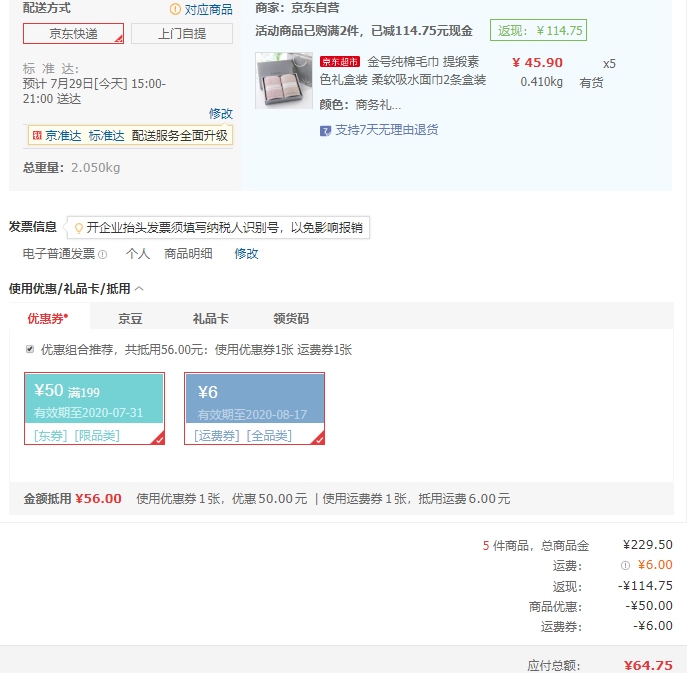Click the 总重量 2.050kg value

[95, 168]
